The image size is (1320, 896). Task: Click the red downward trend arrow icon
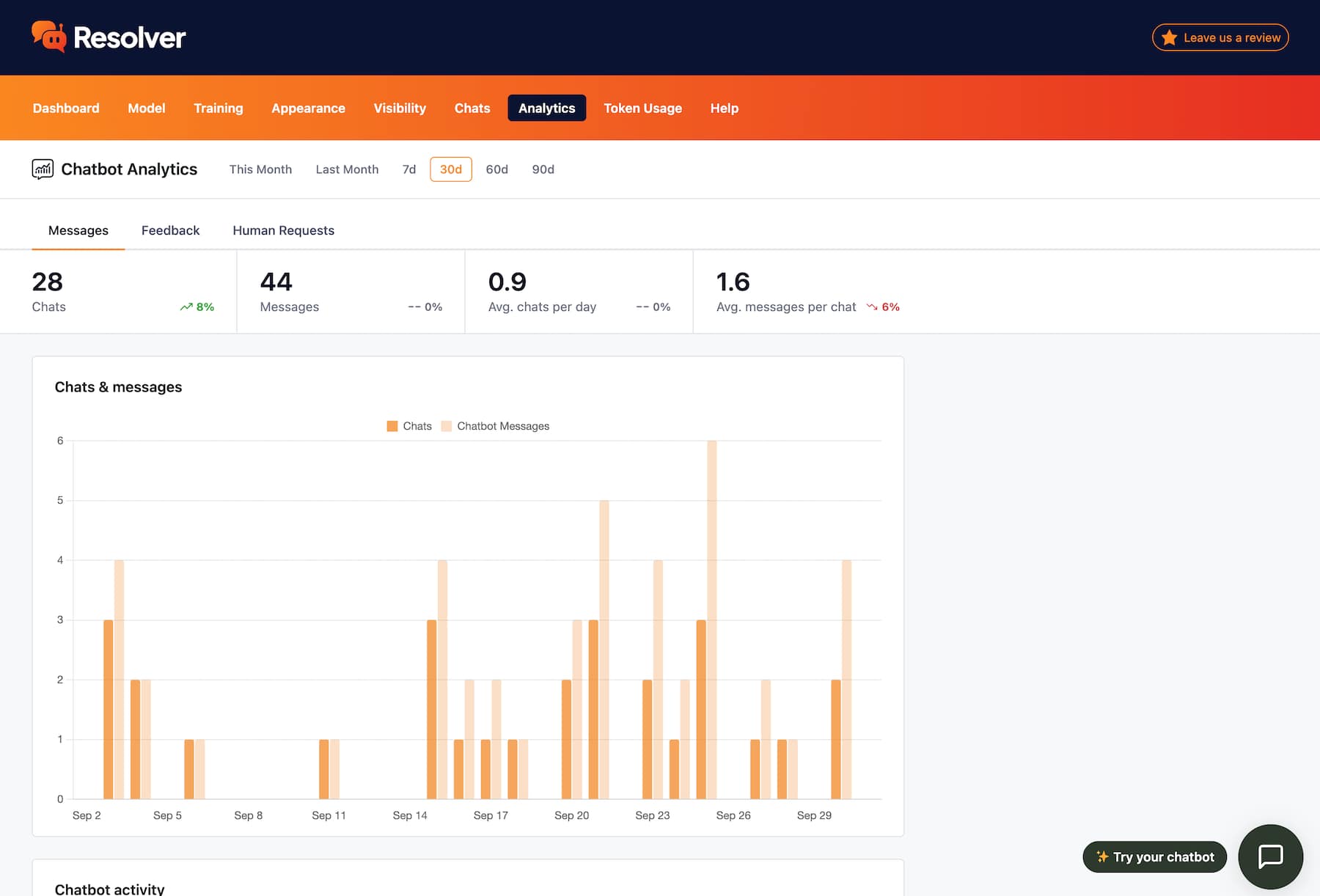872,307
